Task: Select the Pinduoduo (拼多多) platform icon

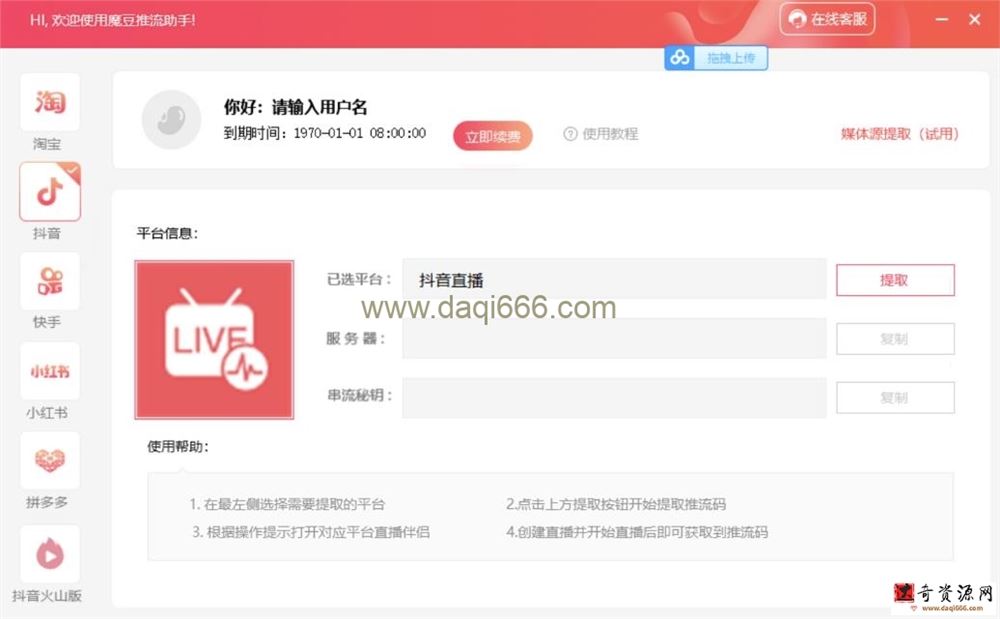Action: point(50,460)
